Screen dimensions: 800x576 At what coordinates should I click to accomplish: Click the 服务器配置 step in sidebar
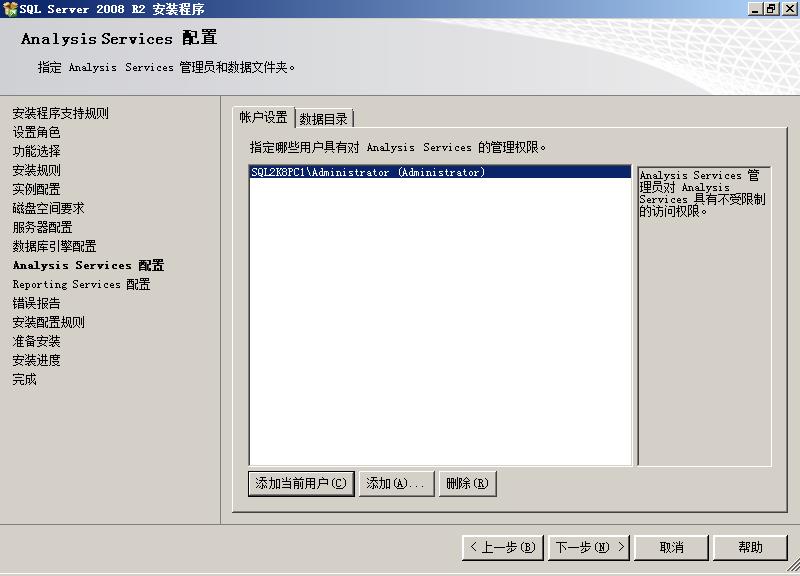pos(42,227)
